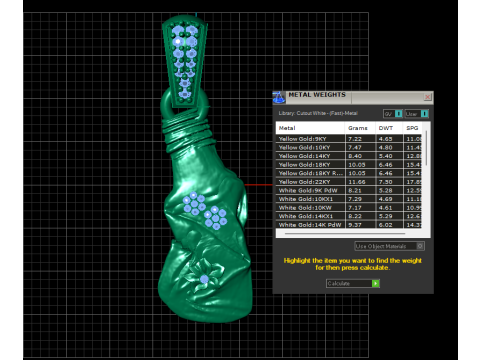The height and width of the screenshot is (360, 480).
Task: Click the Calculate button
Action: click(352, 283)
